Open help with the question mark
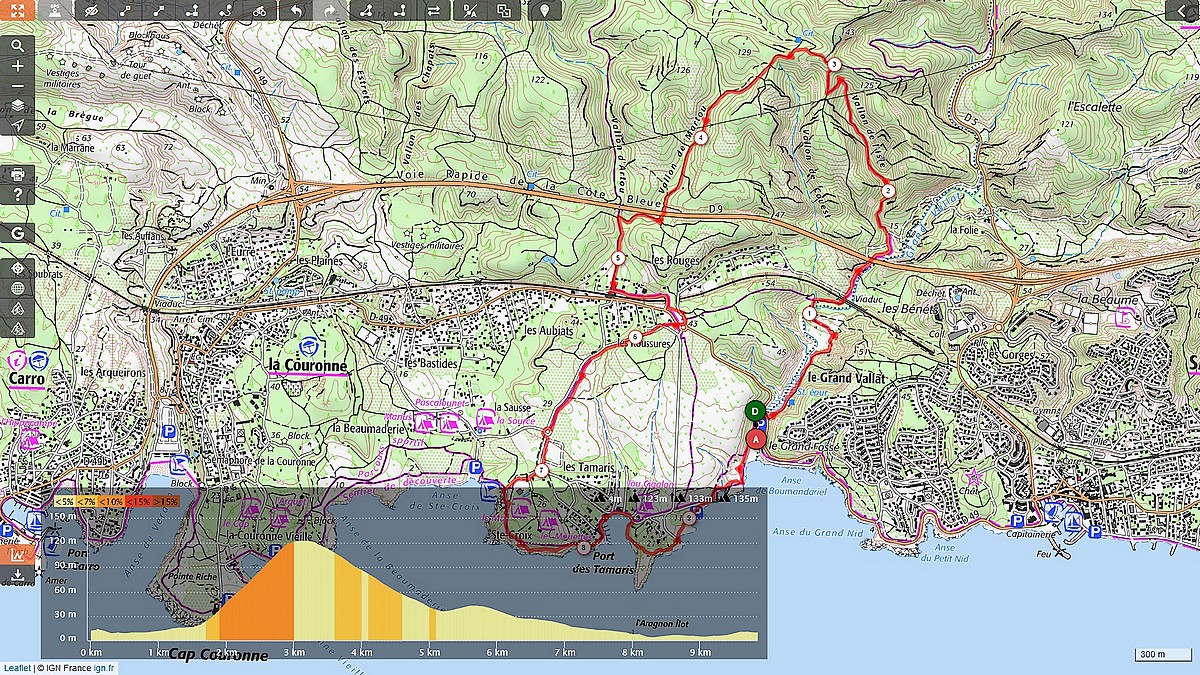 click(17, 194)
